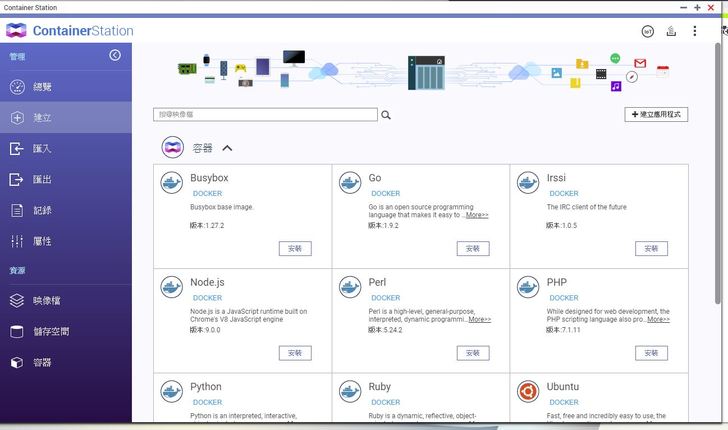The image size is (728, 430).
Task: Click the 建立應用程式 button
Action: click(656, 115)
